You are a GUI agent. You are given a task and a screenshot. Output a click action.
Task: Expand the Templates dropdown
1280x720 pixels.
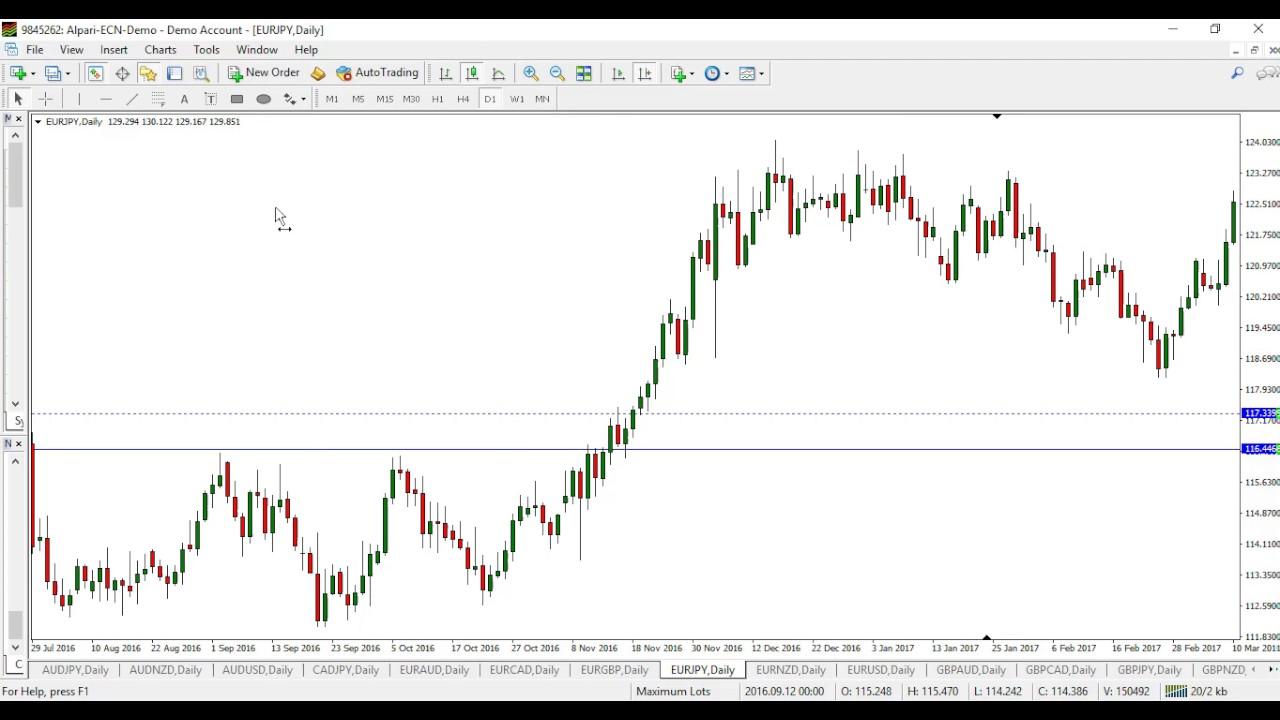751,73
